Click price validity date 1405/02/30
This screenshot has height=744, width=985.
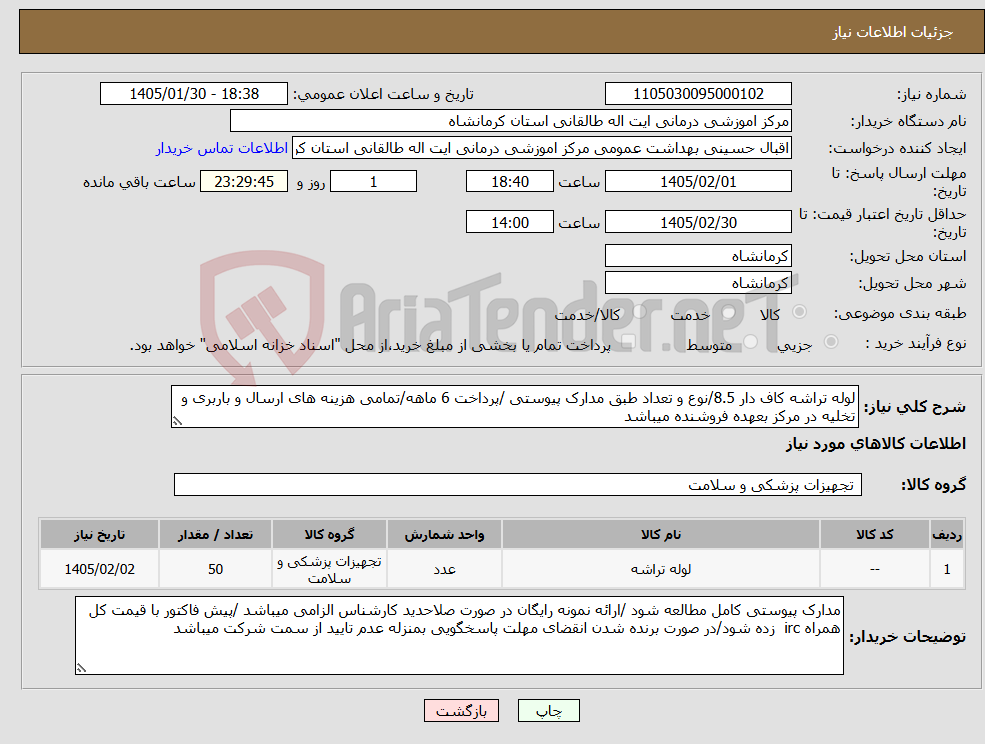coord(698,222)
